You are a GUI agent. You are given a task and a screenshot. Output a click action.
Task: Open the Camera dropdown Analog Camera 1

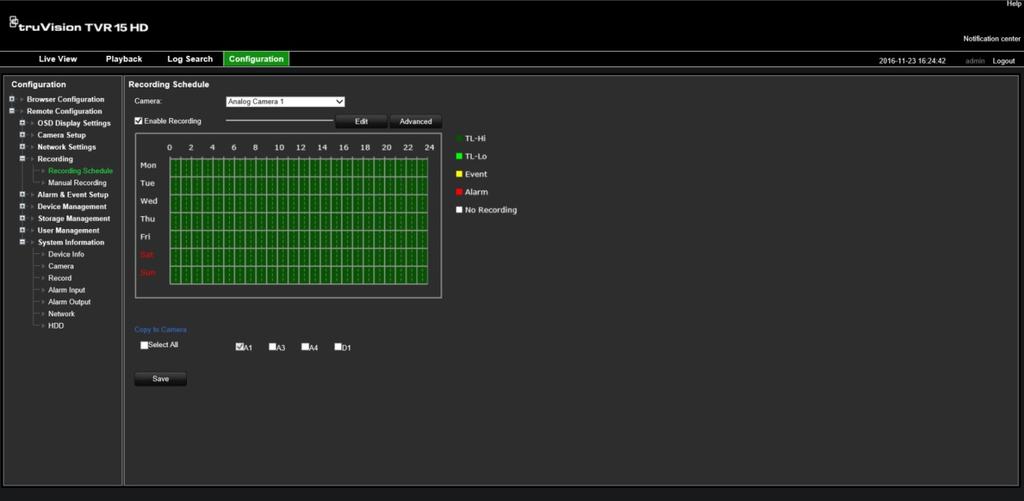[285, 102]
